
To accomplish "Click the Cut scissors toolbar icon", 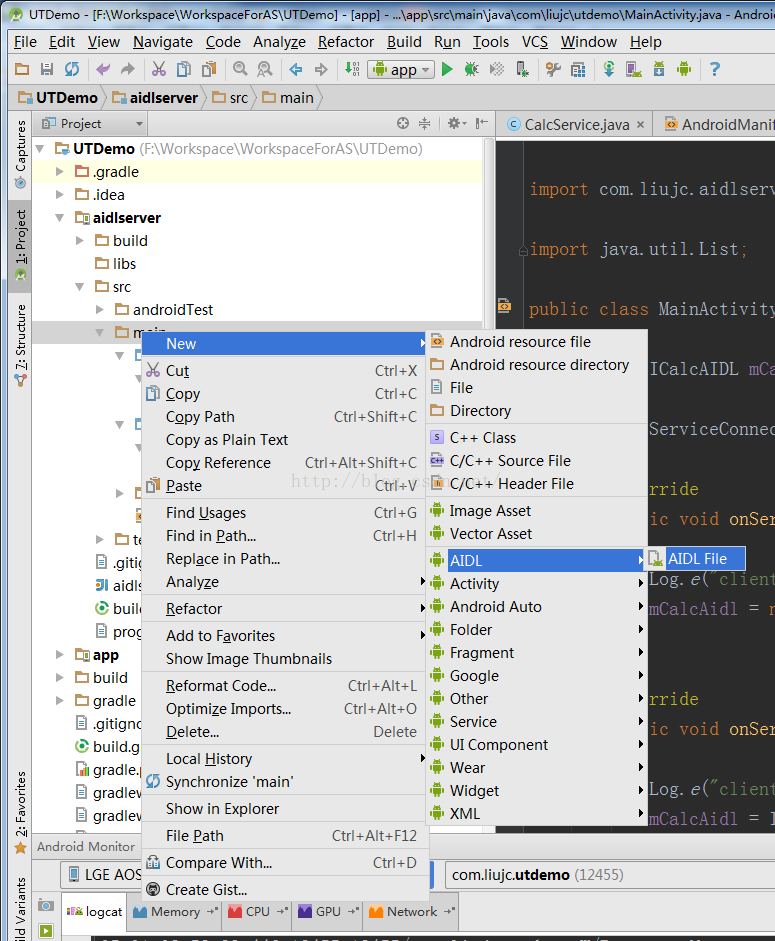I will pos(158,69).
